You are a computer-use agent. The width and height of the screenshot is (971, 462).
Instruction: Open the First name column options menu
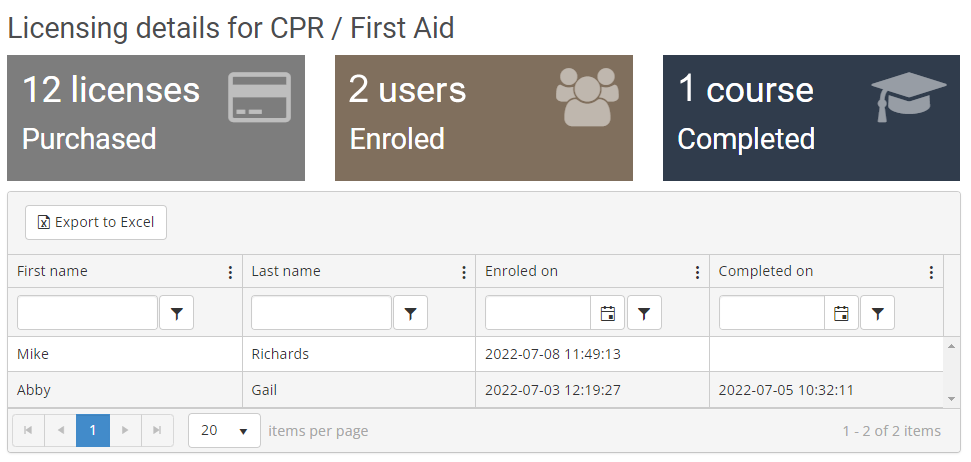(230, 272)
